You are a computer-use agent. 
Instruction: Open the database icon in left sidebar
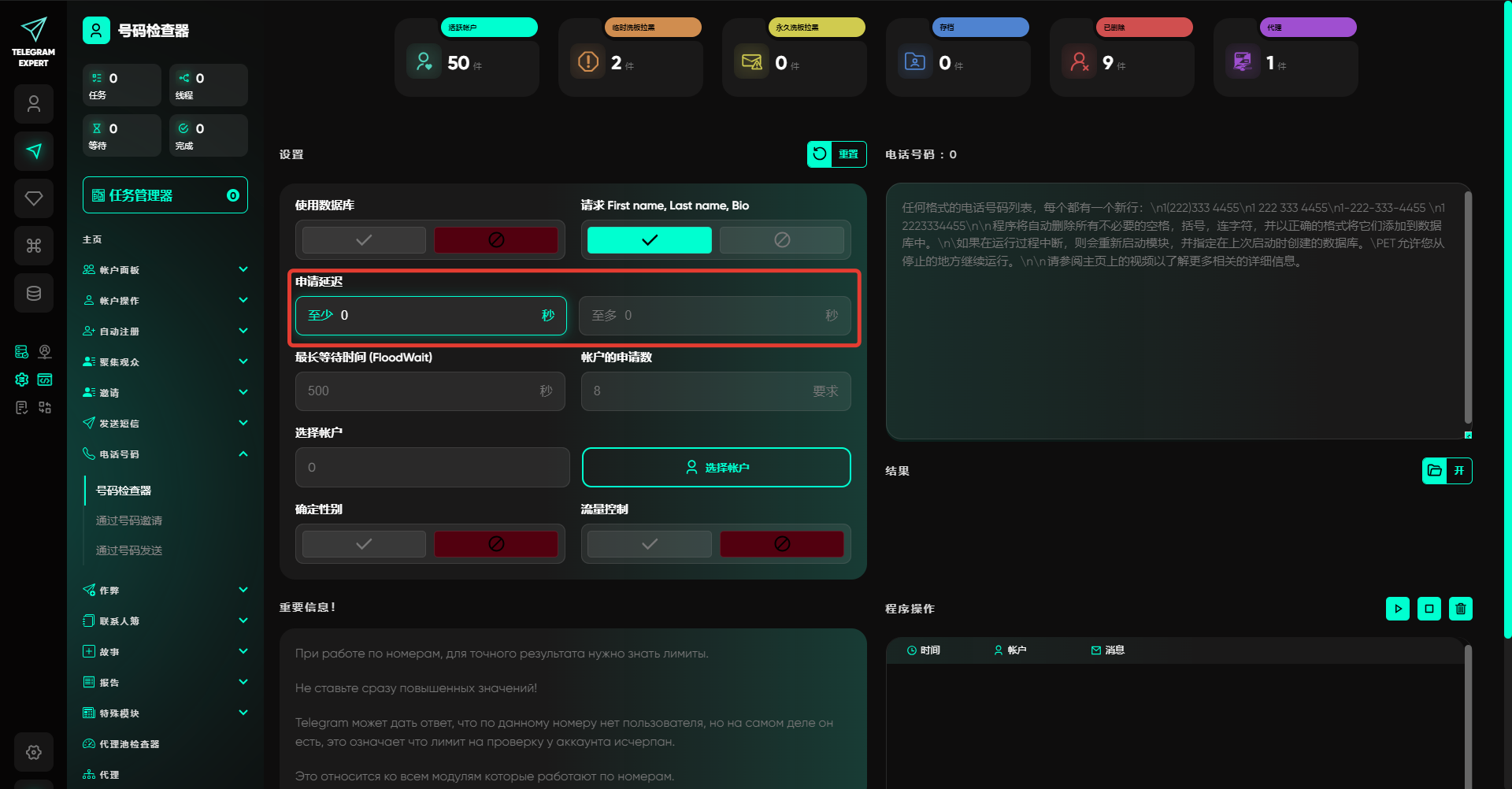tap(34, 293)
